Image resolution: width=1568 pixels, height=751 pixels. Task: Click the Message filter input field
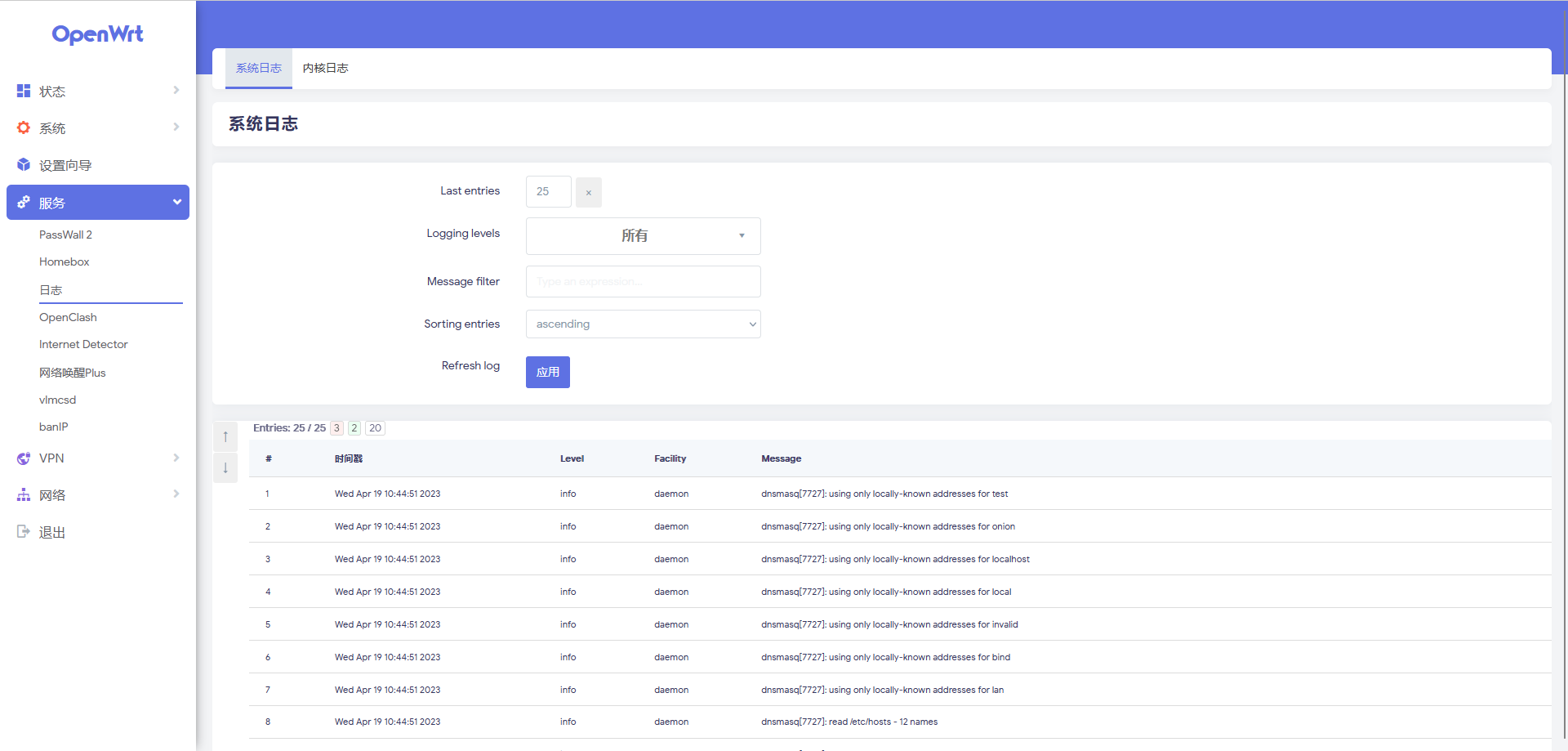[x=643, y=281]
